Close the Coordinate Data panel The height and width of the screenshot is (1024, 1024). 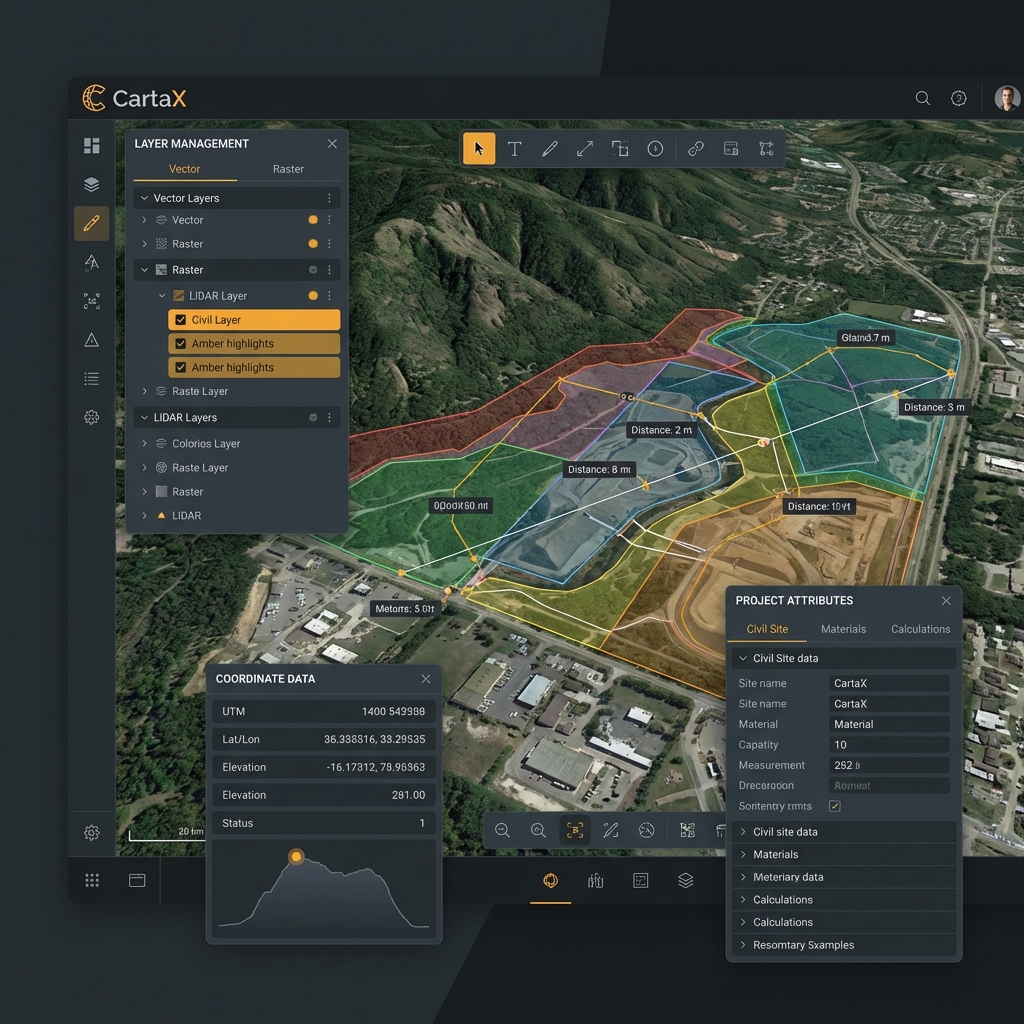coord(425,679)
